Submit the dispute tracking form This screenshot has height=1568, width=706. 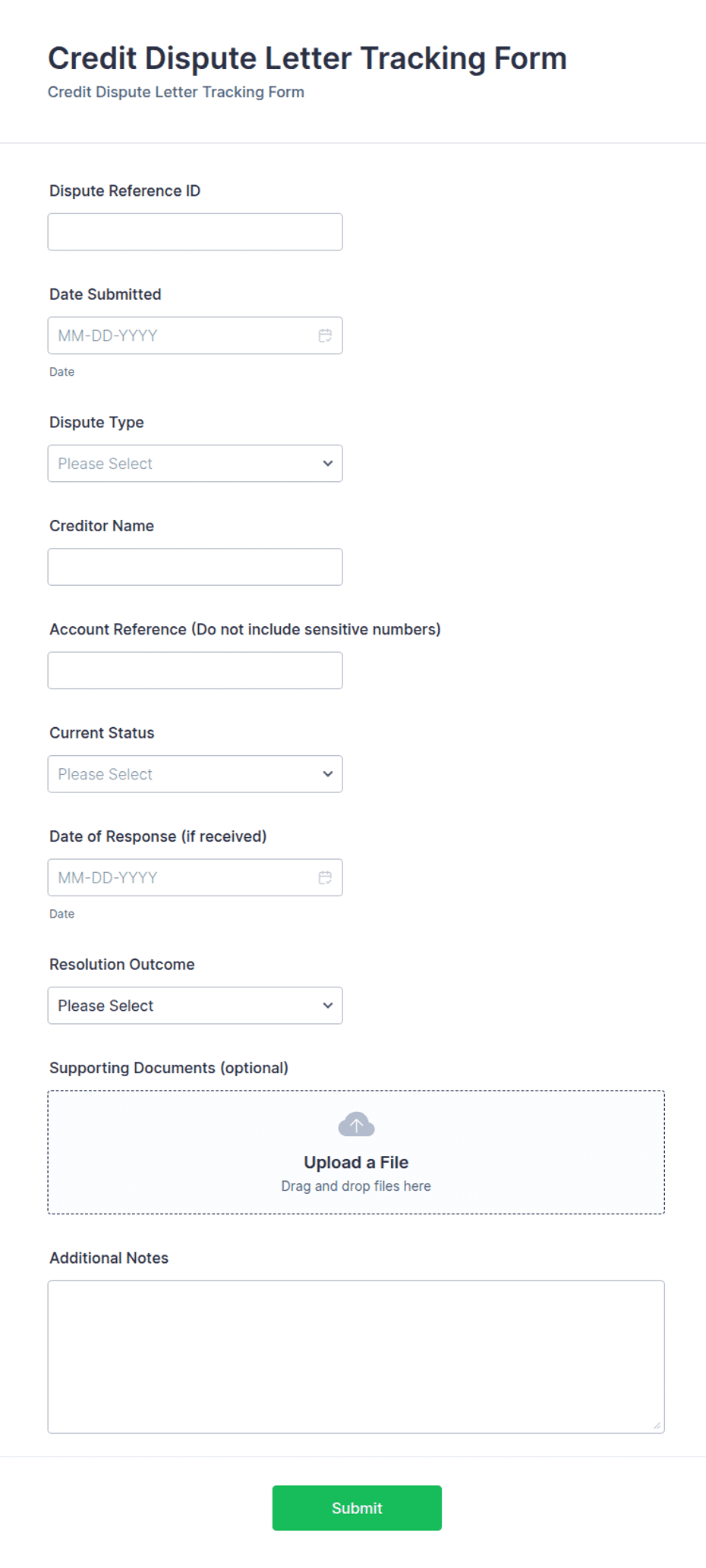357,1508
